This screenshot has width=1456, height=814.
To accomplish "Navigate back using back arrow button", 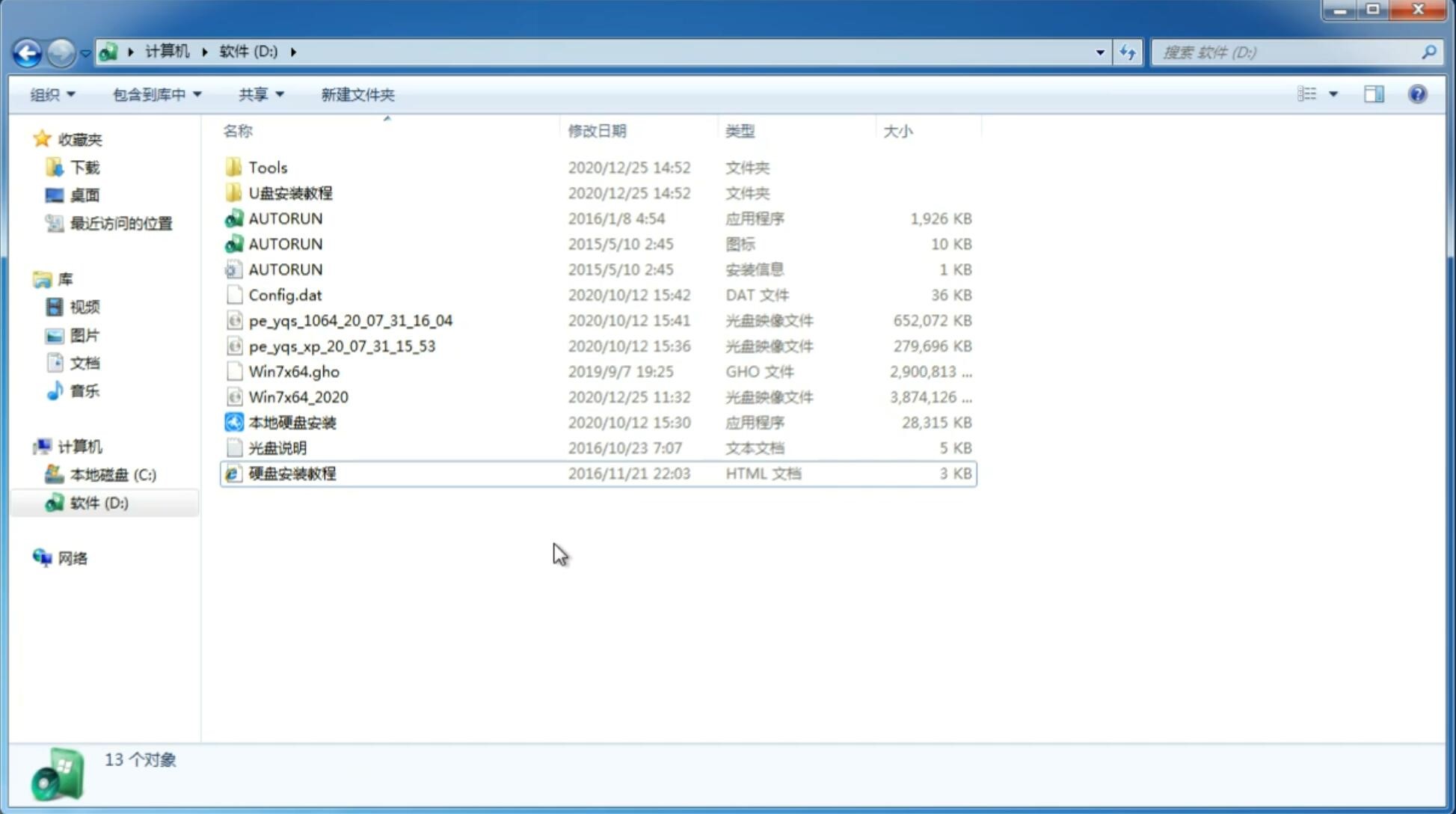I will tap(26, 51).
